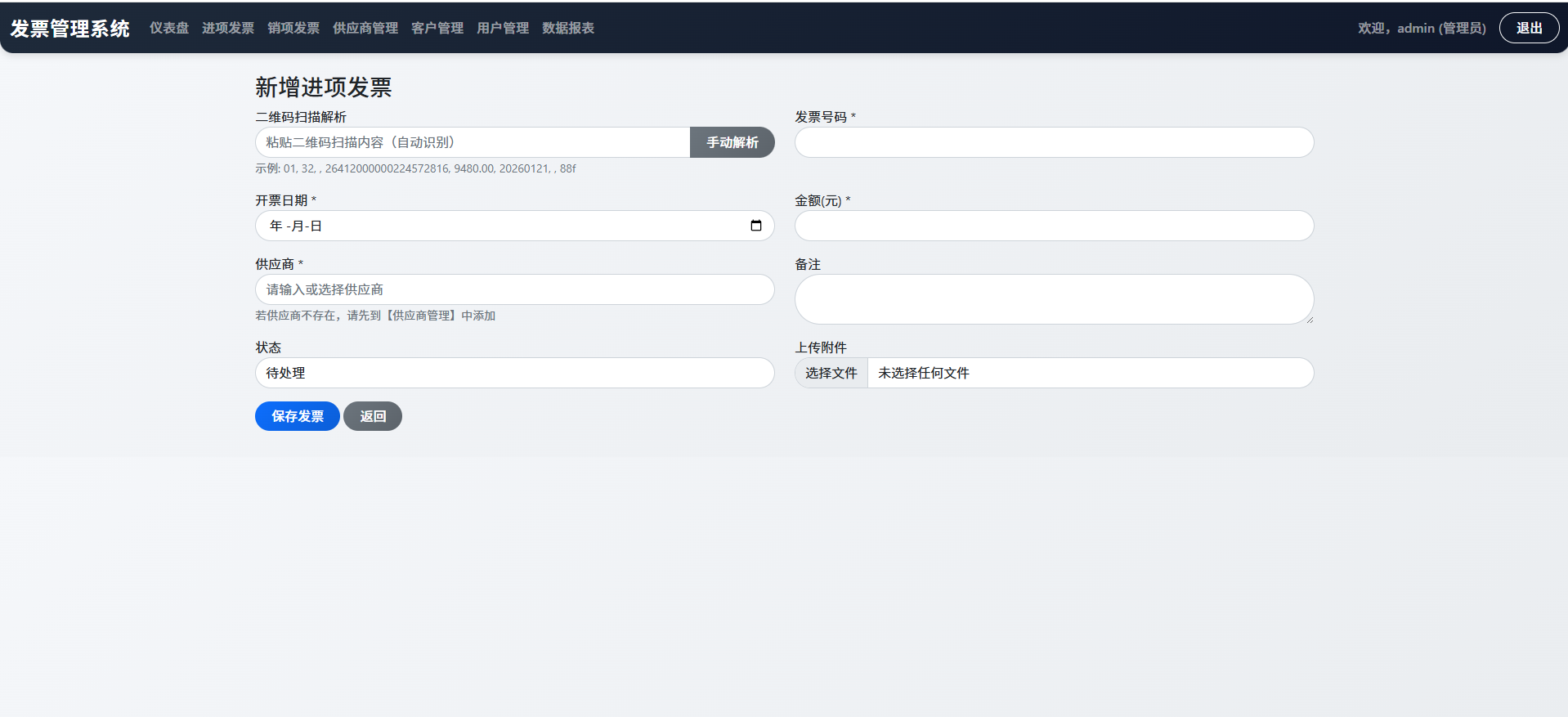Click the 退出 logout button

pyautogui.click(x=1528, y=28)
